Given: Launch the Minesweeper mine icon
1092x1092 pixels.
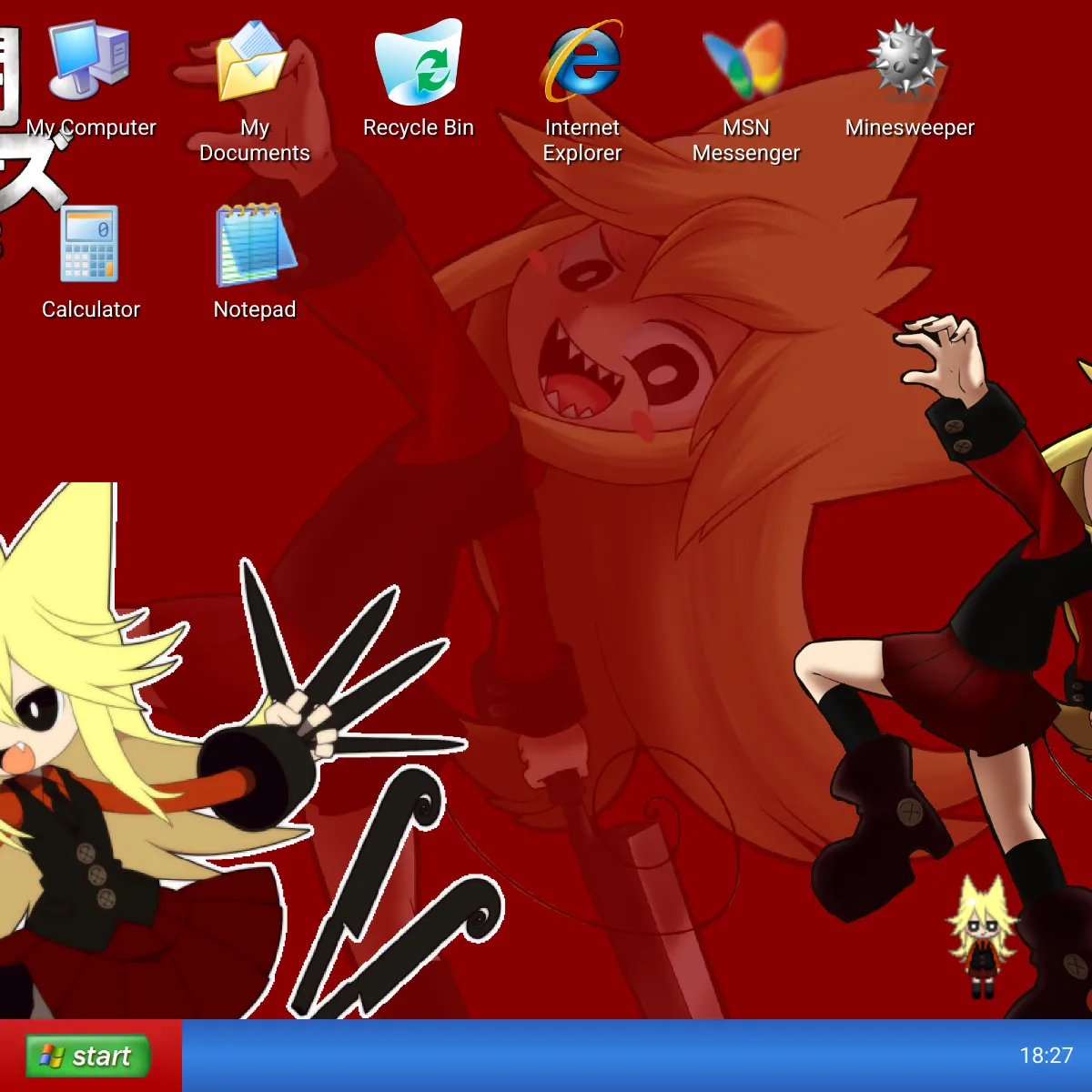Looking at the screenshot, I should [x=908, y=59].
